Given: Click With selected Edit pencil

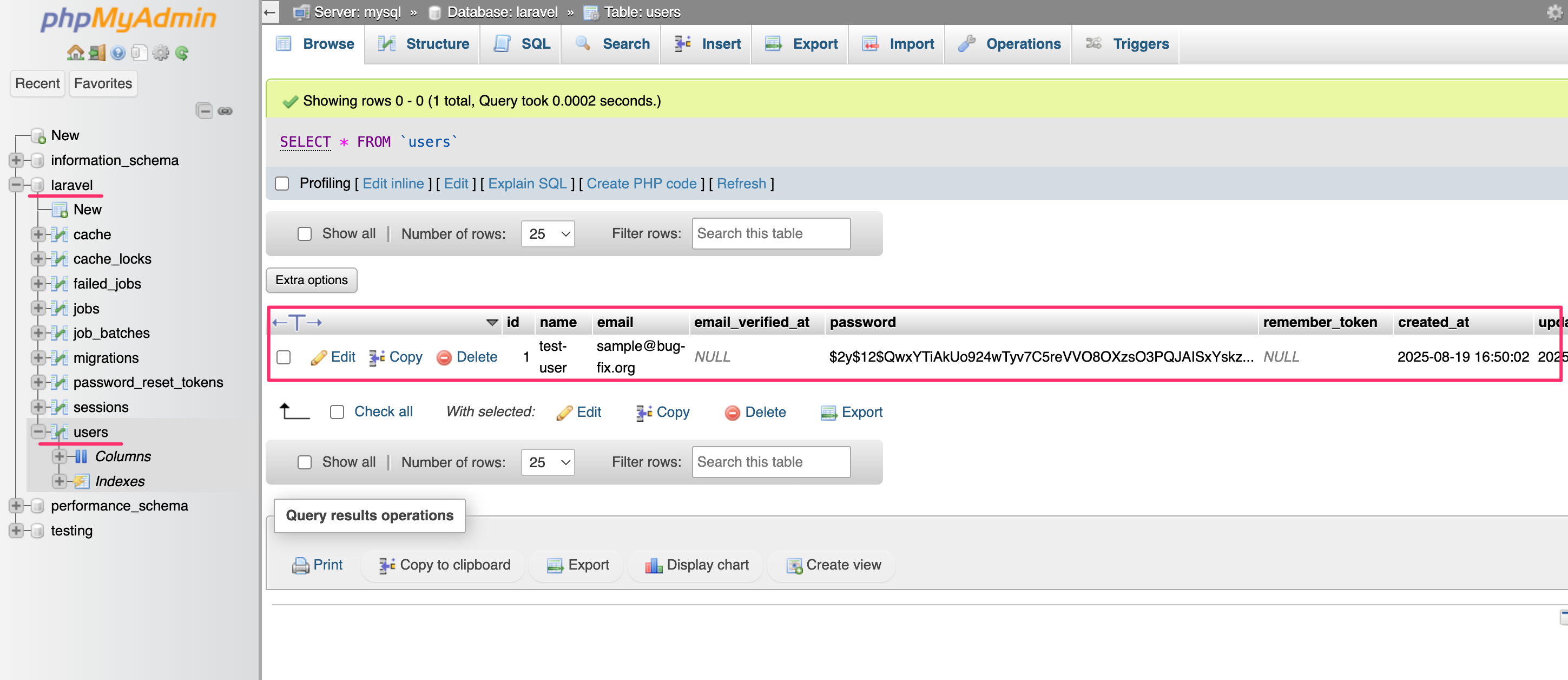Looking at the screenshot, I should coord(564,413).
